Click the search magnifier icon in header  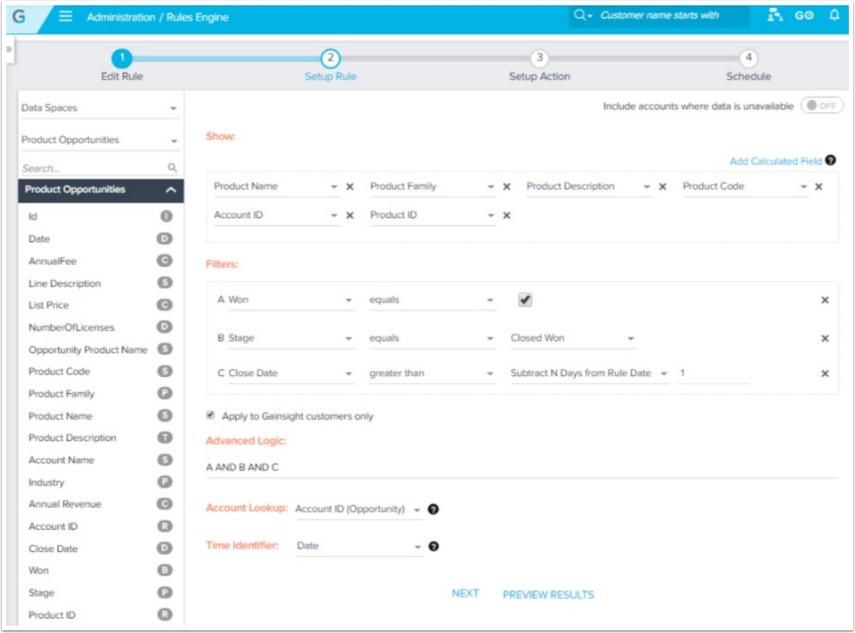tap(580, 15)
